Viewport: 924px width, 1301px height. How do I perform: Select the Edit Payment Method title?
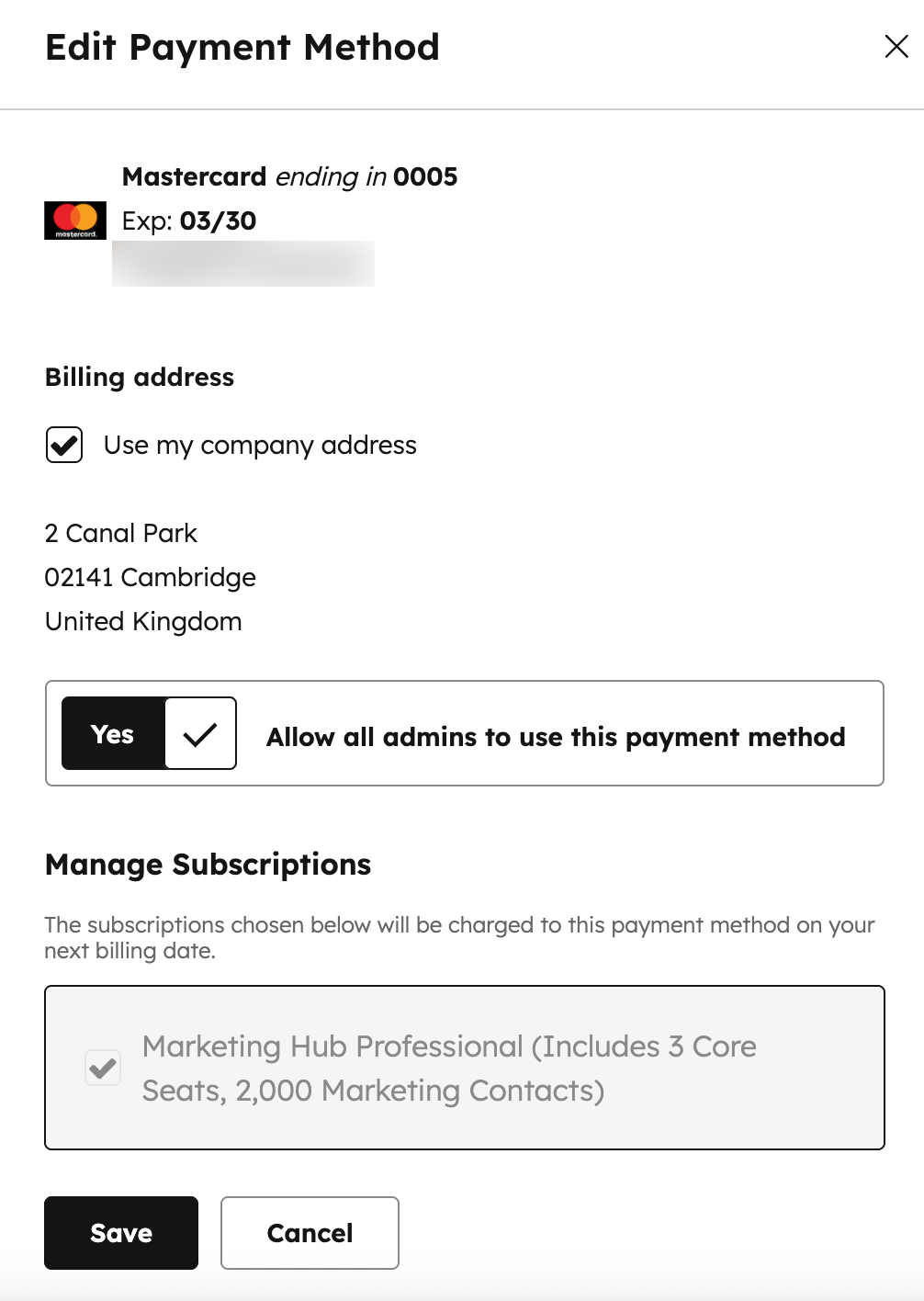click(x=242, y=46)
